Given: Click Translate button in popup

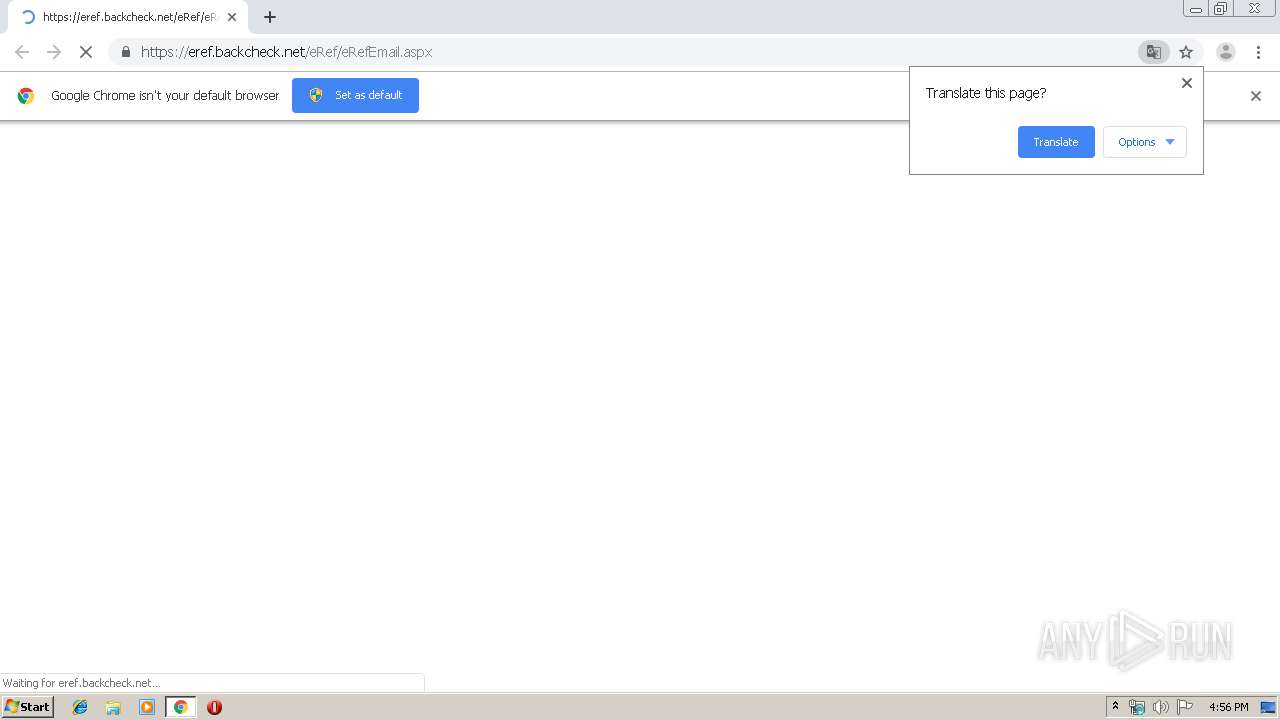Looking at the screenshot, I should pos(1056,142).
